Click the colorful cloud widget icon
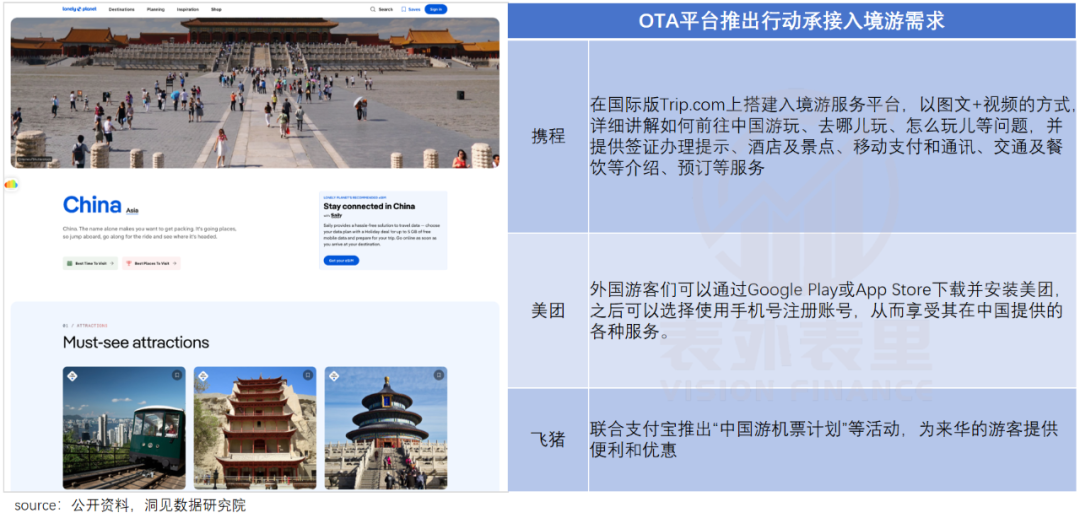 (x=11, y=184)
